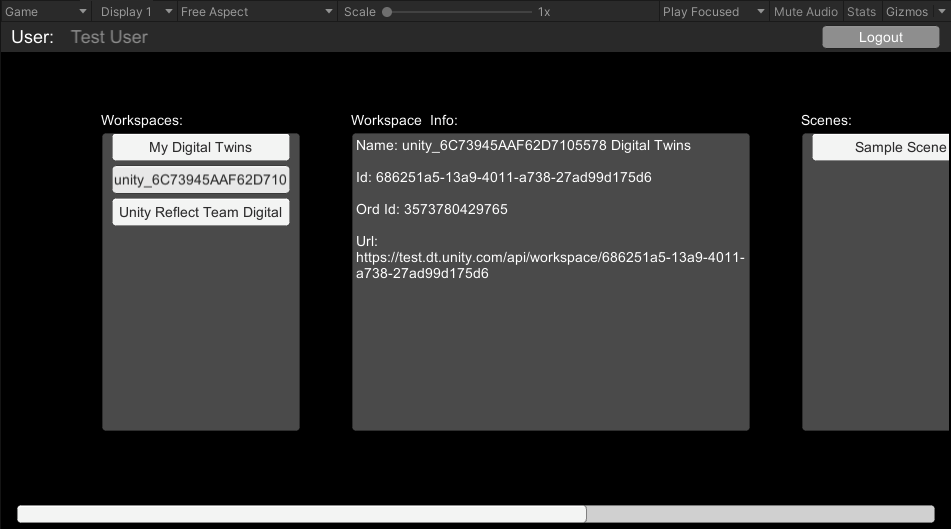
Task: Open the Free Aspect resolution dropdown
Action: (x=257, y=12)
